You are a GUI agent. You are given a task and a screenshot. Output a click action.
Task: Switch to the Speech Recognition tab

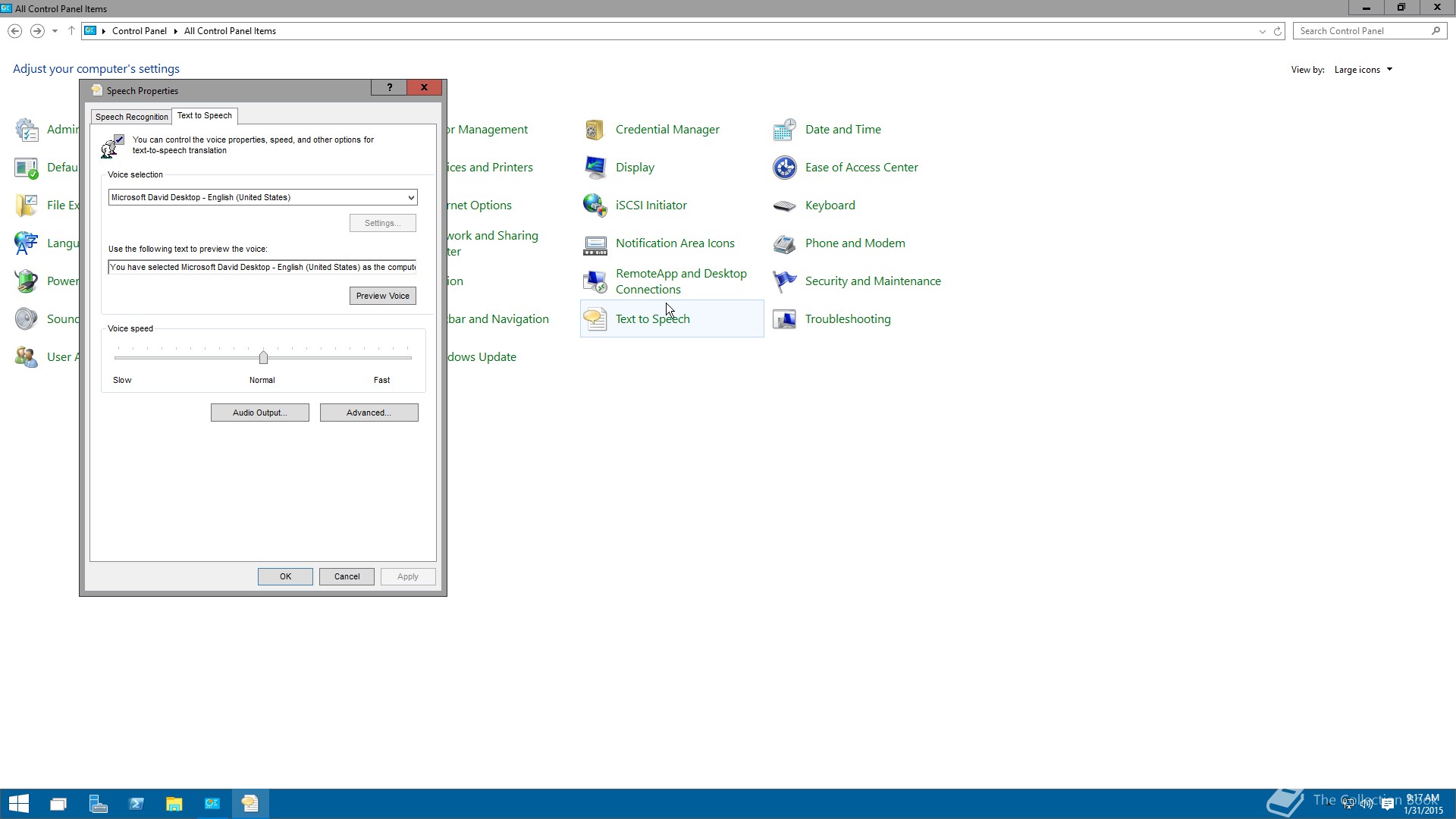tap(132, 117)
